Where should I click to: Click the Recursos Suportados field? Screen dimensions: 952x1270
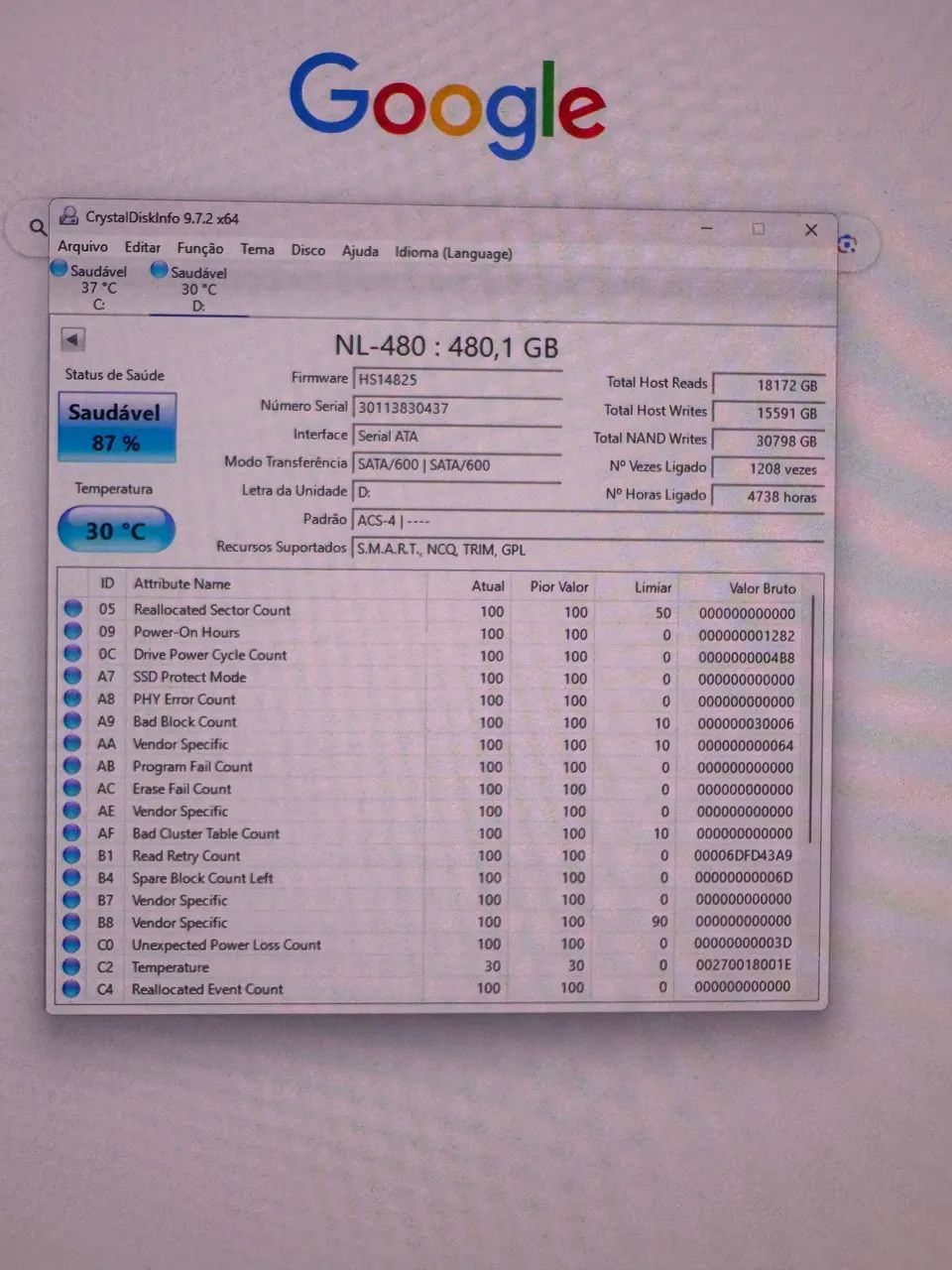click(x=588, y=550)
